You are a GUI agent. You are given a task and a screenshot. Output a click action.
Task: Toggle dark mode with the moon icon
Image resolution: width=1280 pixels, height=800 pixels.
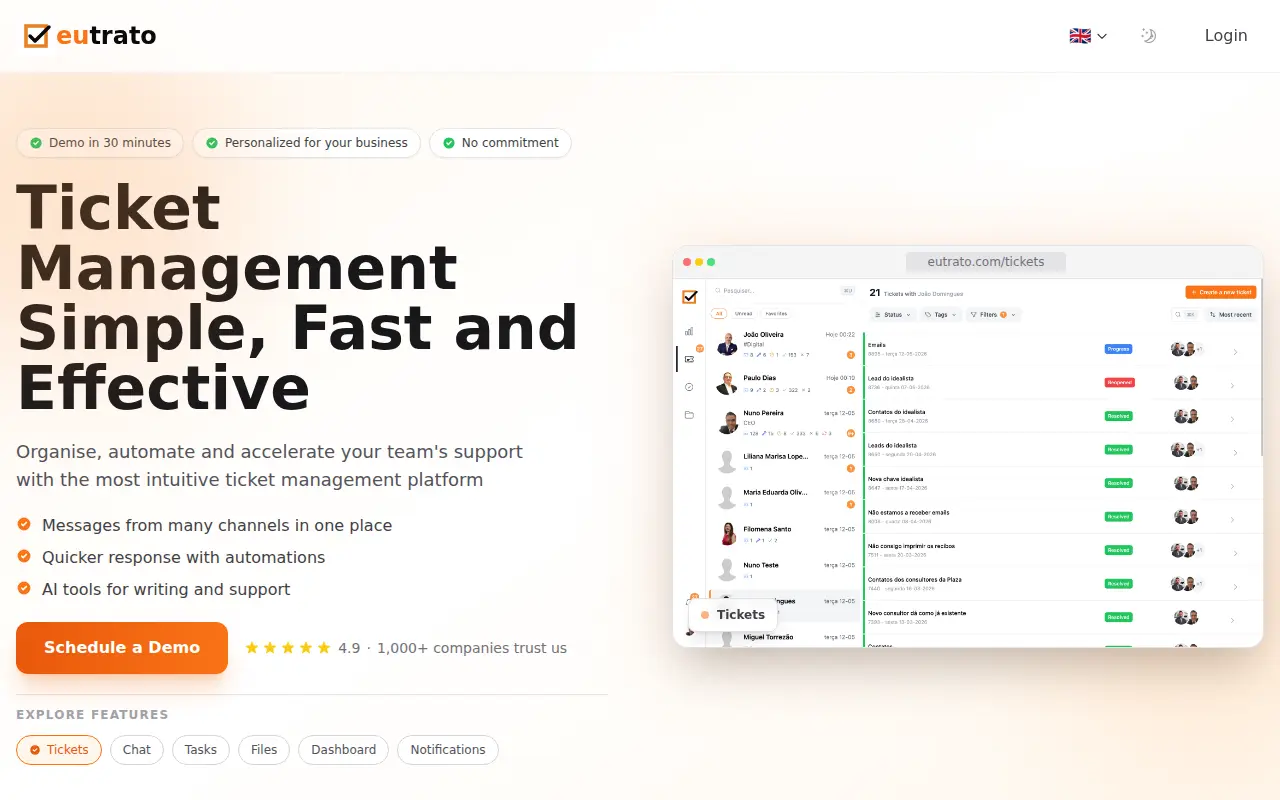pyautogui.click(x=1149, y=36)
